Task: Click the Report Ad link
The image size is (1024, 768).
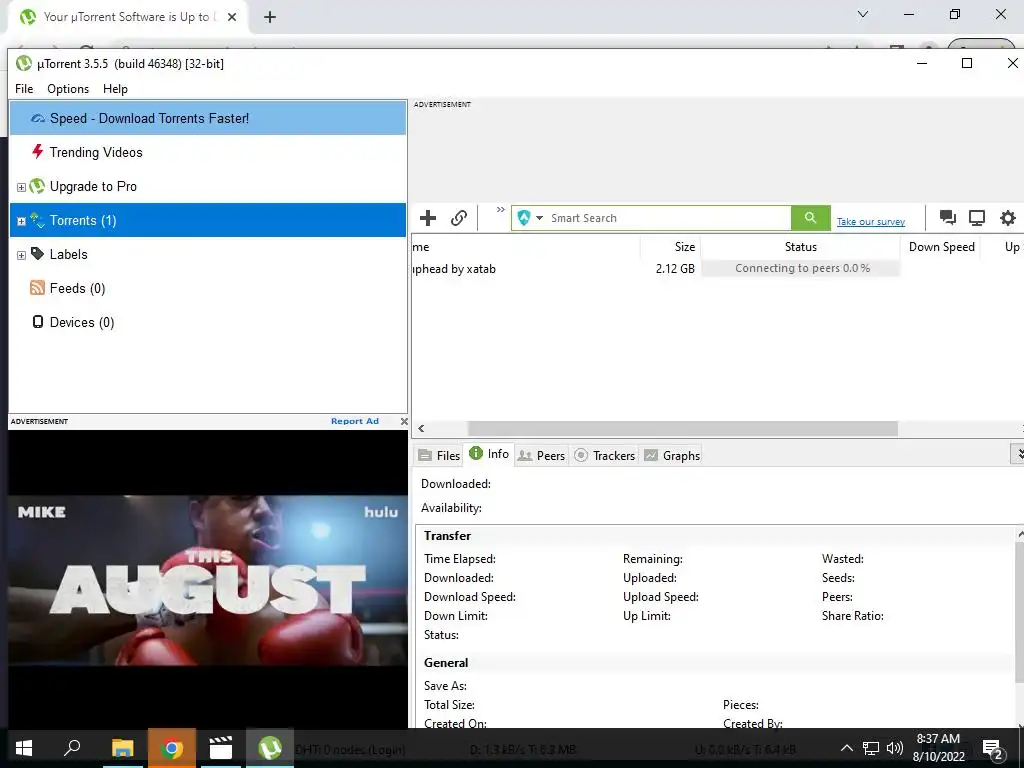Action: (355, 421)
